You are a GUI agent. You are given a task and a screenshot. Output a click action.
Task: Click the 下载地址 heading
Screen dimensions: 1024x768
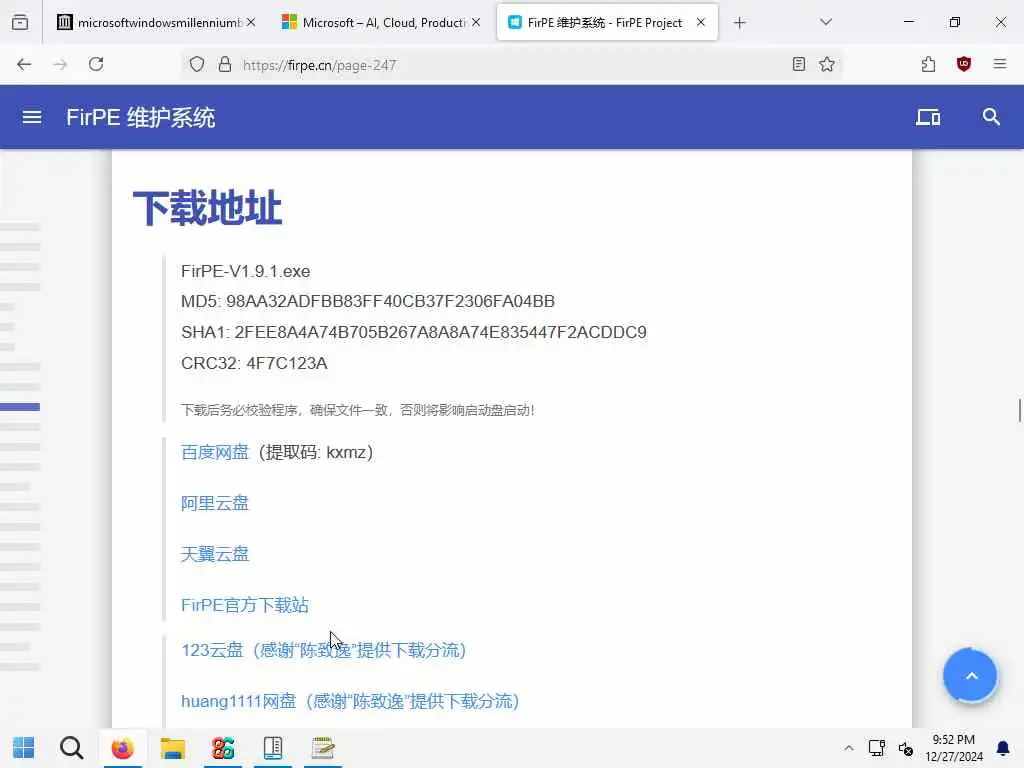tap(207, 208)
